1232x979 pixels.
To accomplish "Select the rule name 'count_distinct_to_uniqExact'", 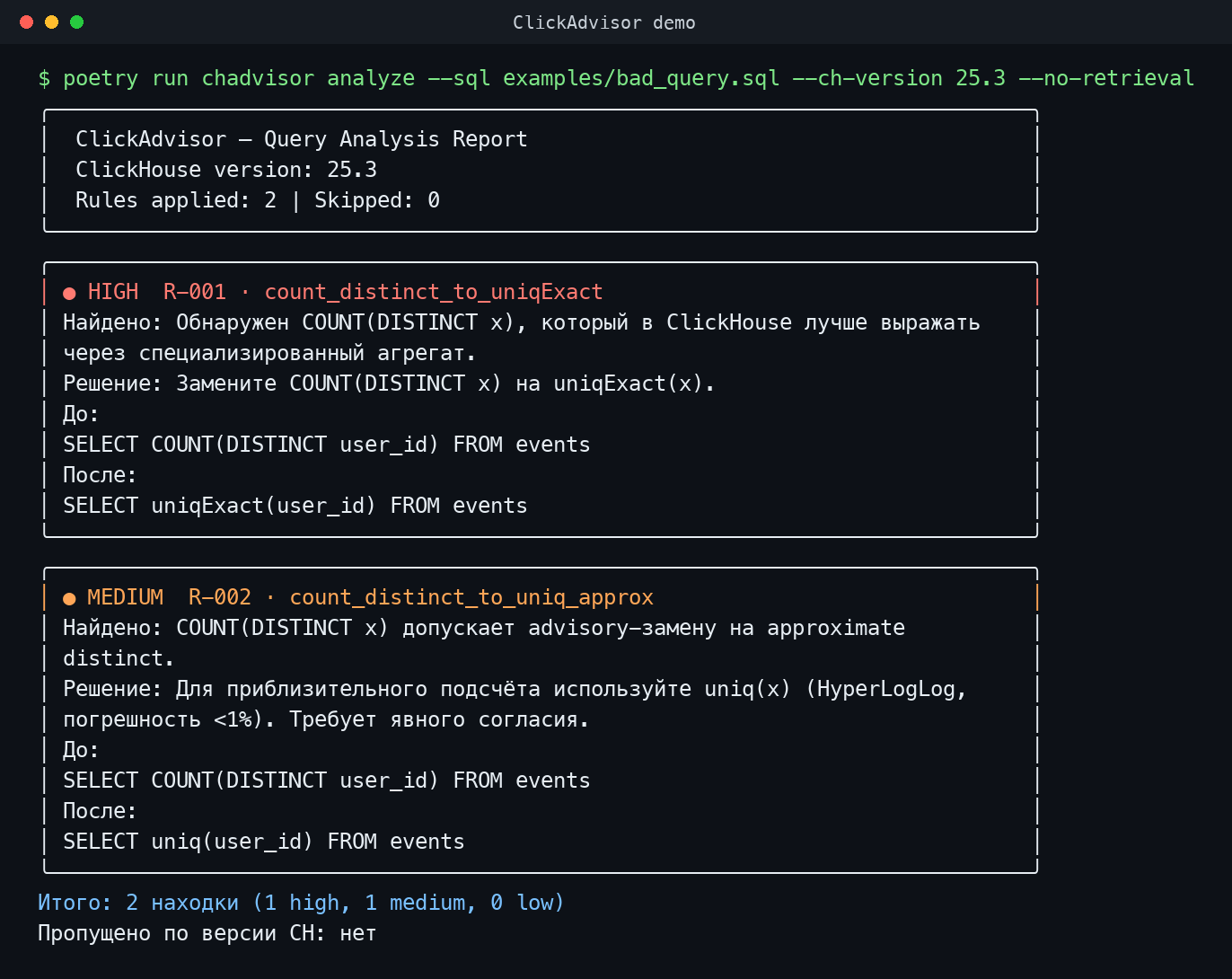I will coord(434,292).
